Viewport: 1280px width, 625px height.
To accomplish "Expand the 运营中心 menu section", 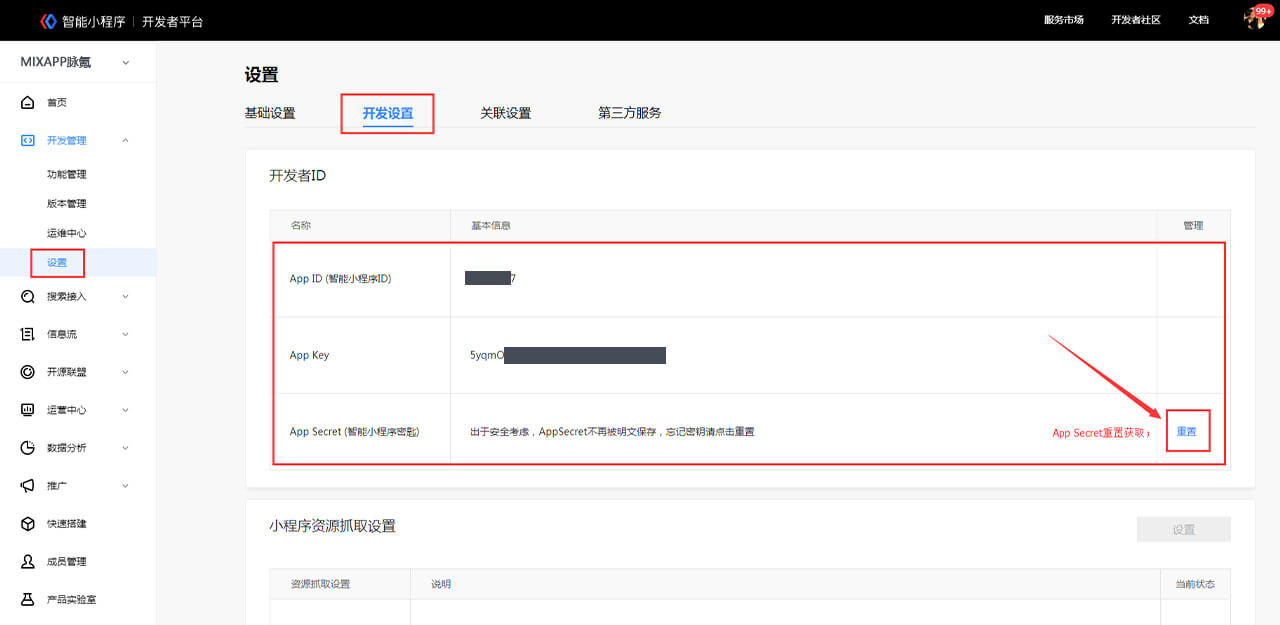I will (x=125, y=410).
